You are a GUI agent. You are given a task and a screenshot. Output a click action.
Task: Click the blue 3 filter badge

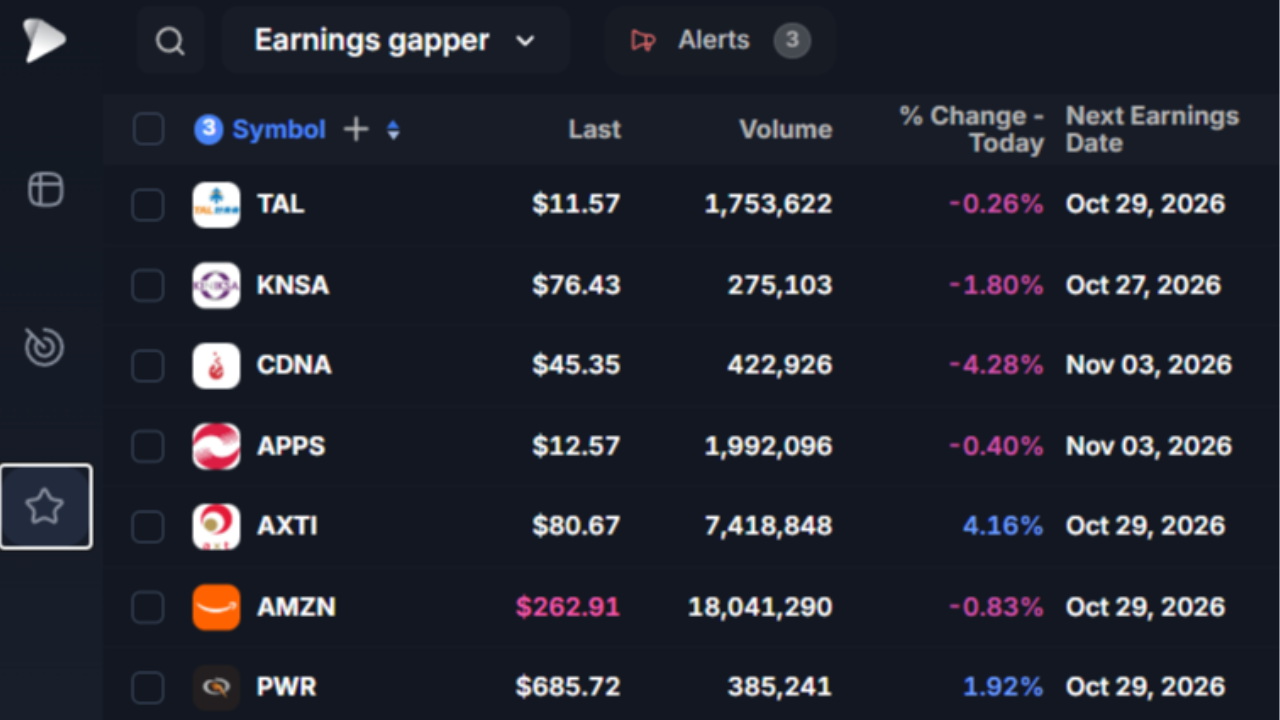(208, 129)
